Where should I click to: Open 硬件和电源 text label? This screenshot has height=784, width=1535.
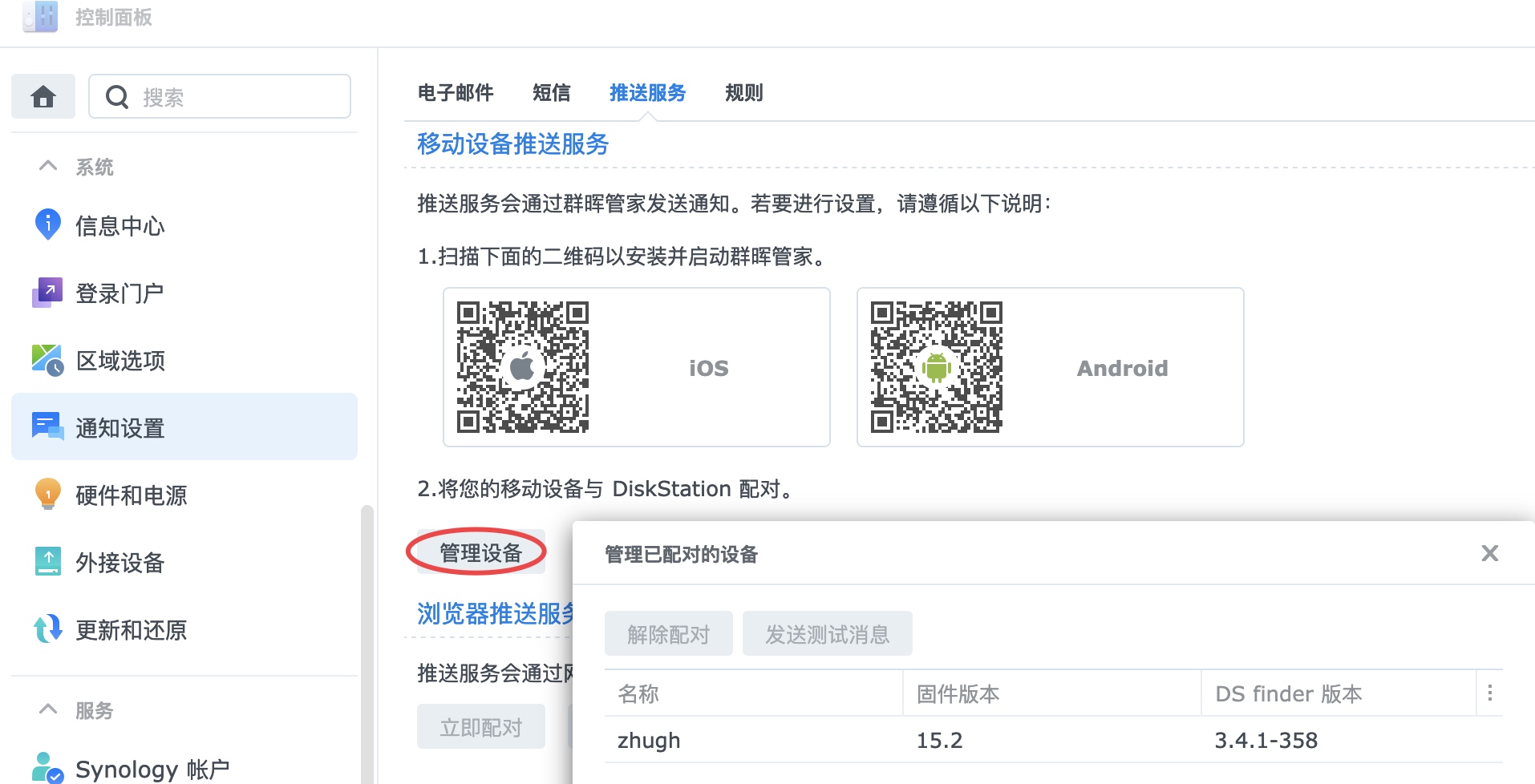(132, 495)
